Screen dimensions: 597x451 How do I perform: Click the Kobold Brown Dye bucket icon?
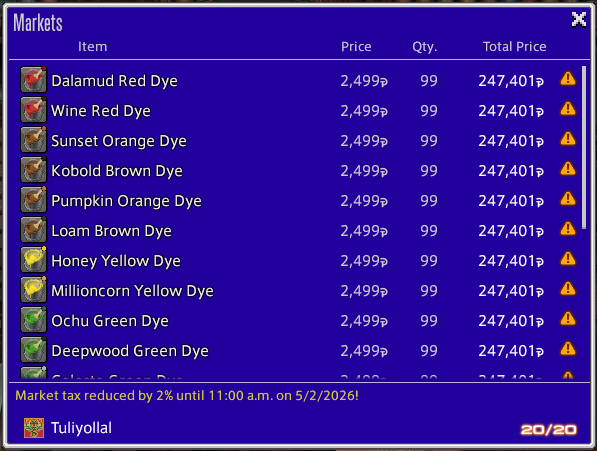click(34, 170)
